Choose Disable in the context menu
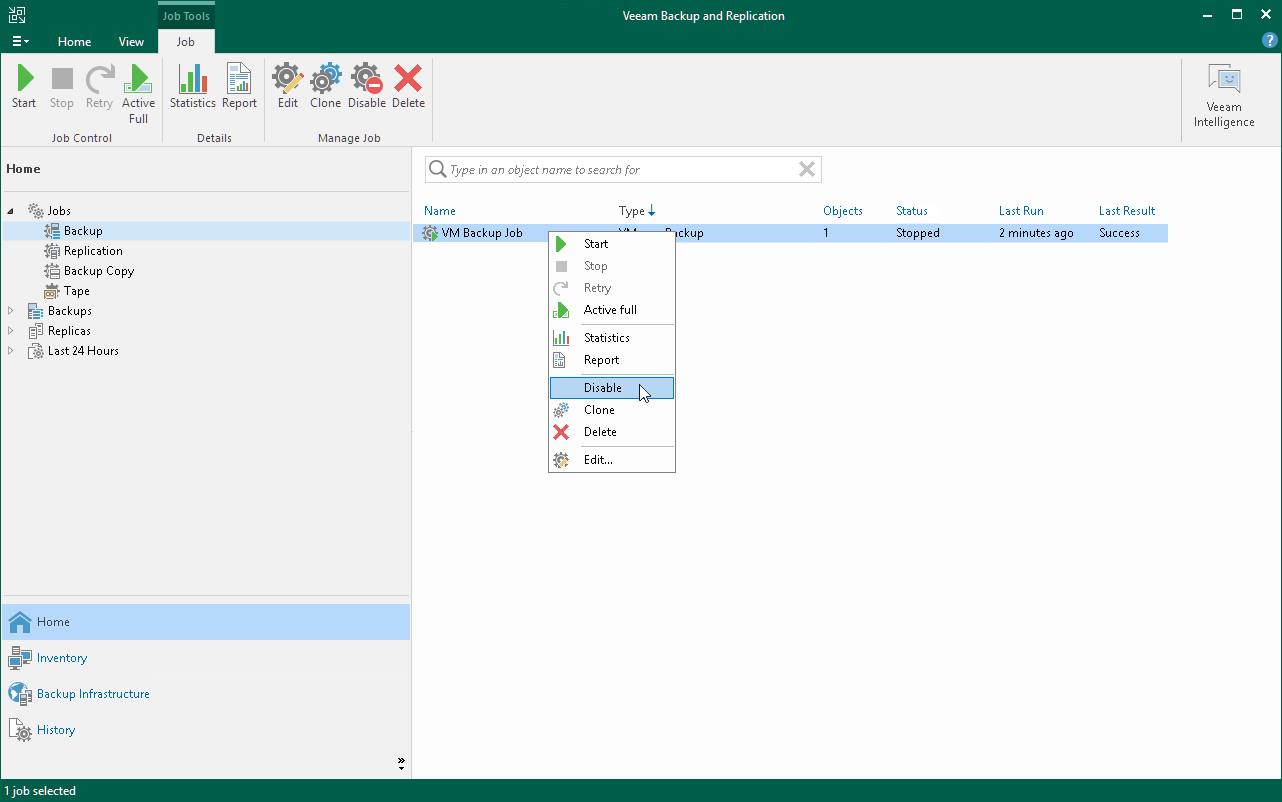1282x802 pixels. (612, 388)
